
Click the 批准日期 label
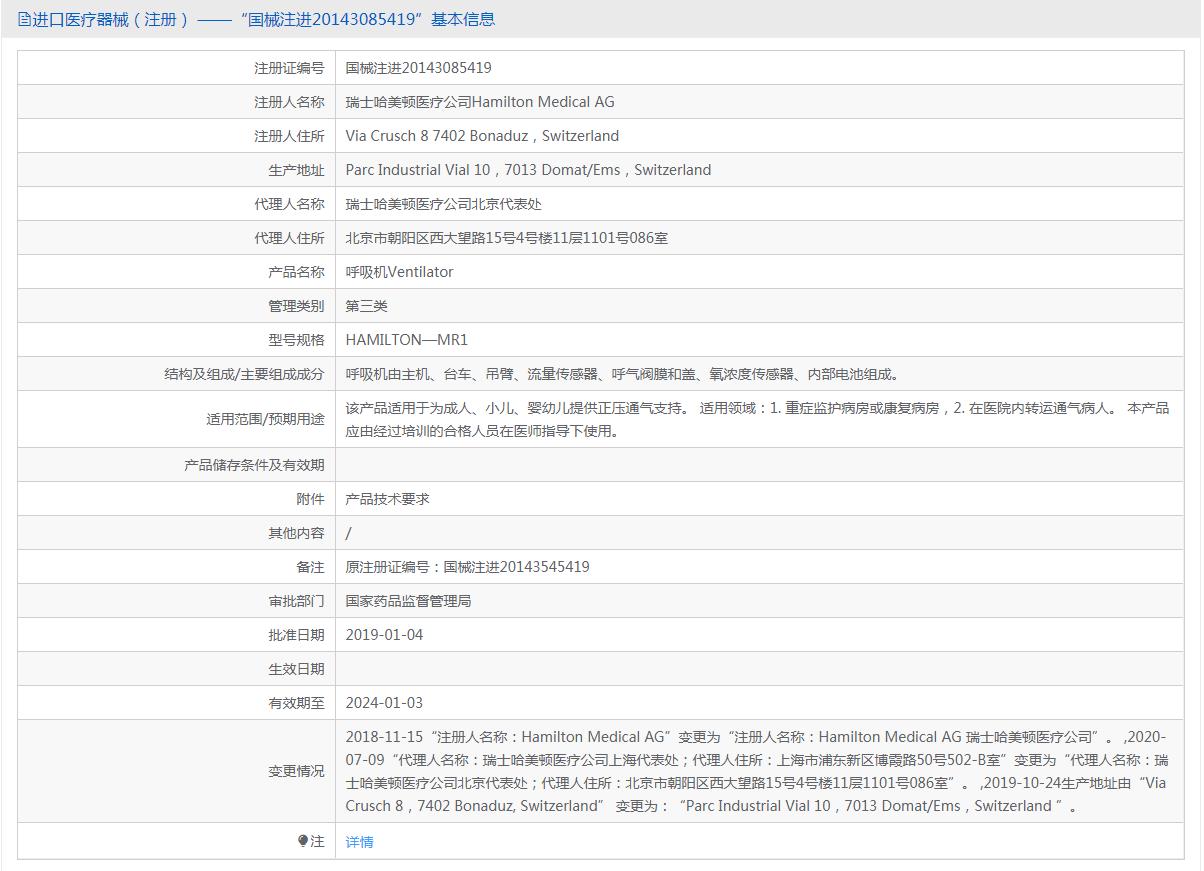tap(297, 635)
